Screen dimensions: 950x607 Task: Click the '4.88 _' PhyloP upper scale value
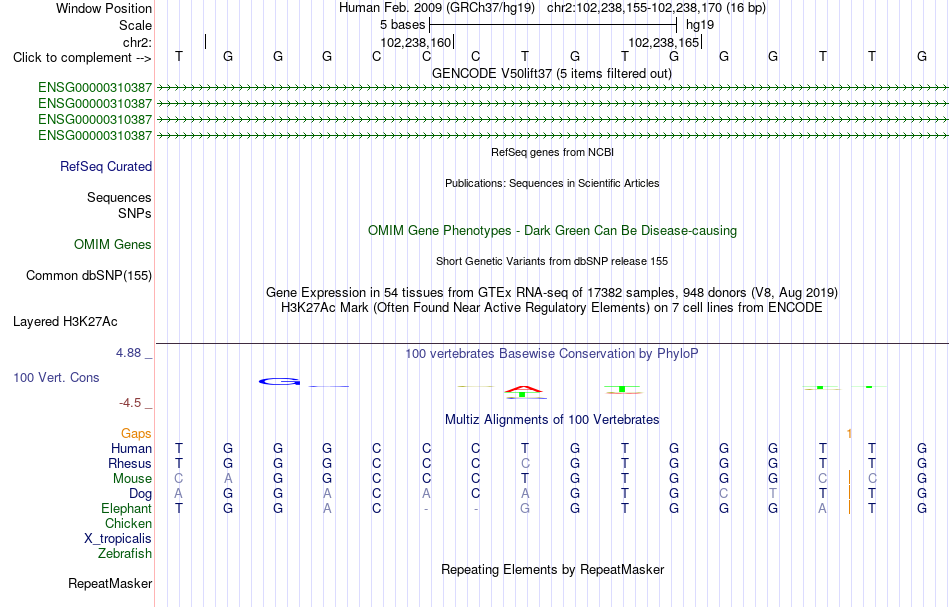pyautogui.click(x=134, y=353)
